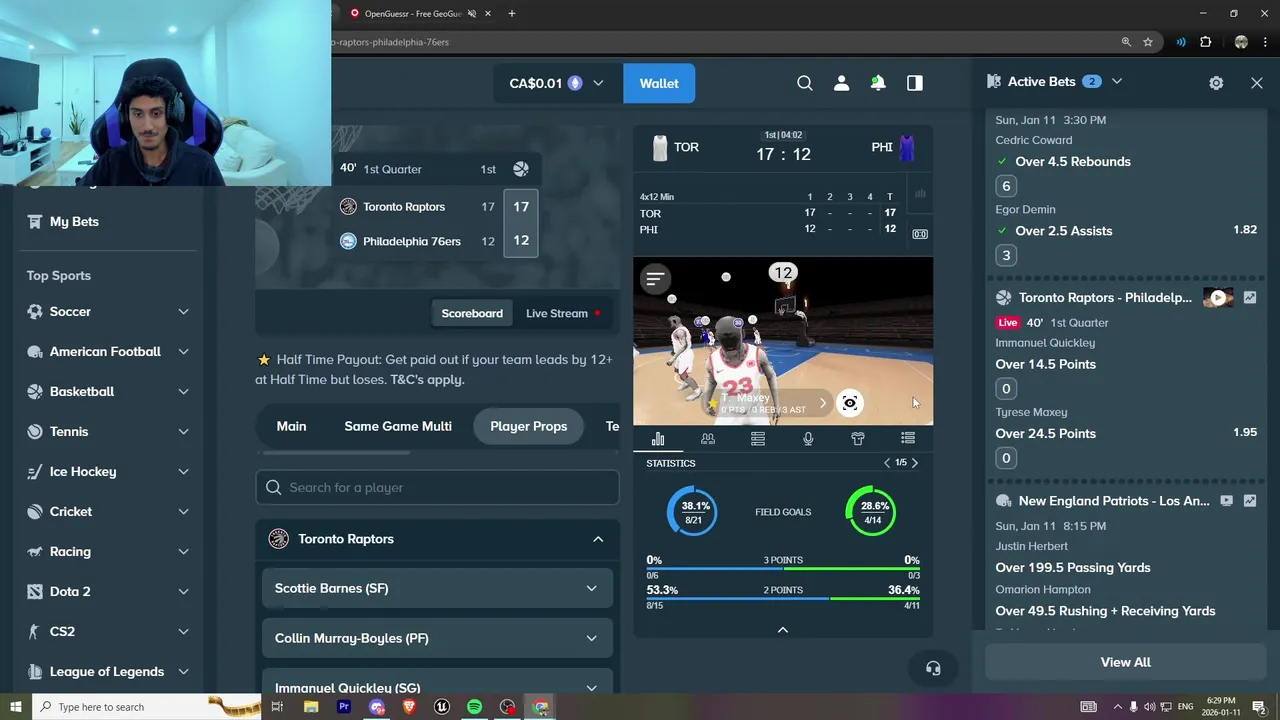Open Active Bets settings gear
This screenshot has width=1280, height=720.
click(x=1216, y=83)
